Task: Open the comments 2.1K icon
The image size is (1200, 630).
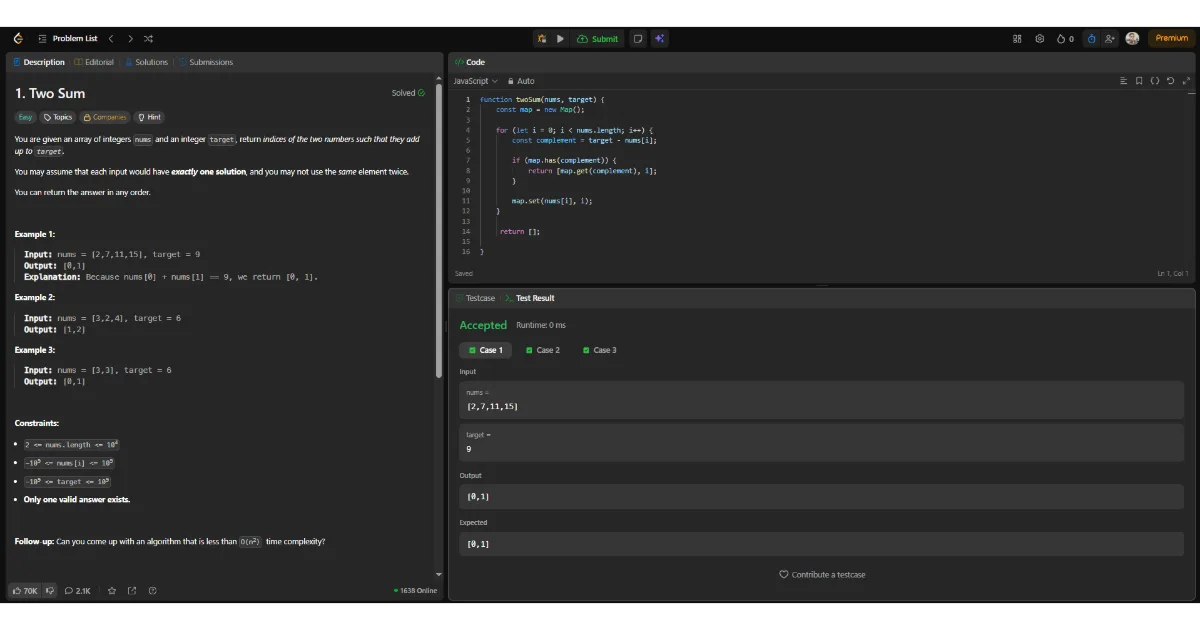Action: pos(78,591)
